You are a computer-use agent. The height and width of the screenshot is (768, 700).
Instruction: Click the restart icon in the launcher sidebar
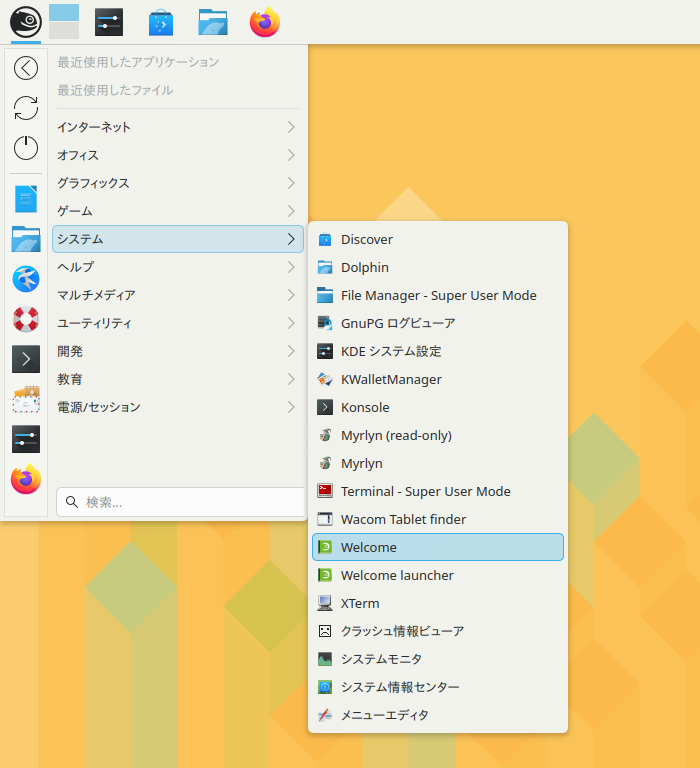coord(26,108)
